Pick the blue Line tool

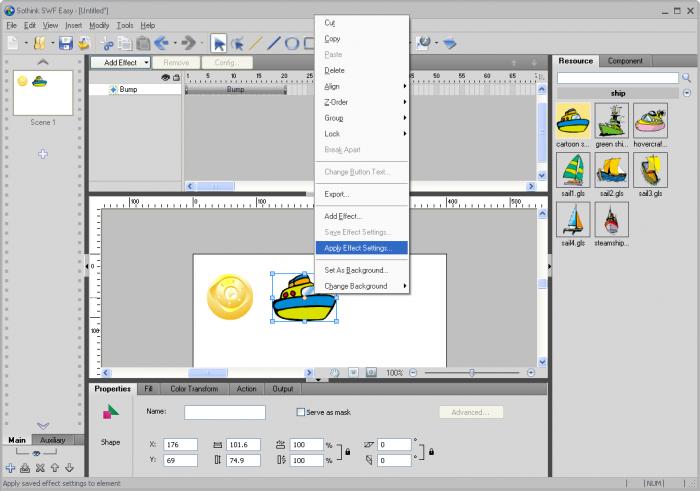tap(273, 43)
